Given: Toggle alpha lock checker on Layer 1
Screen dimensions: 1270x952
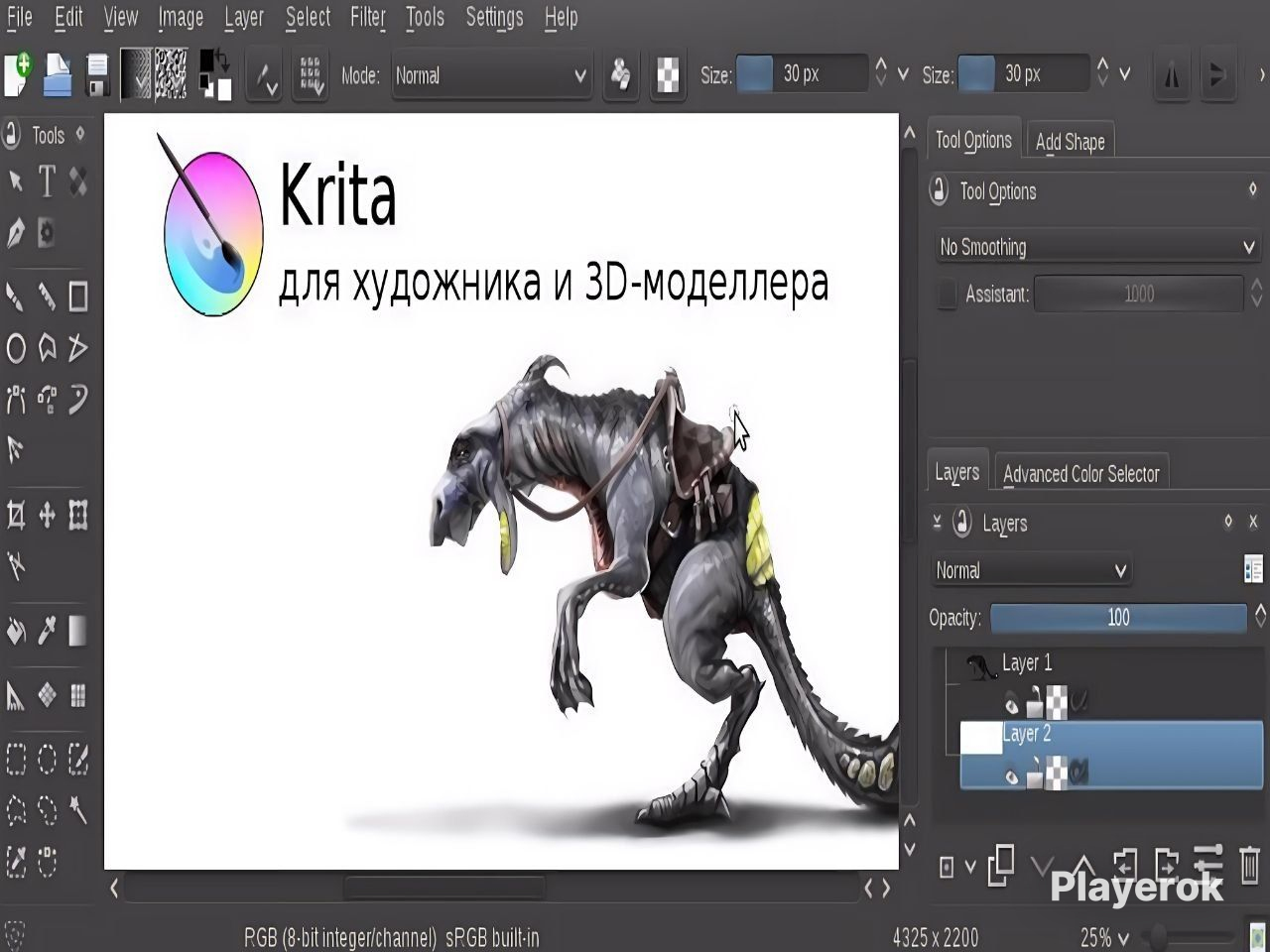Looking at the screenshot, I should (1058, 703).
